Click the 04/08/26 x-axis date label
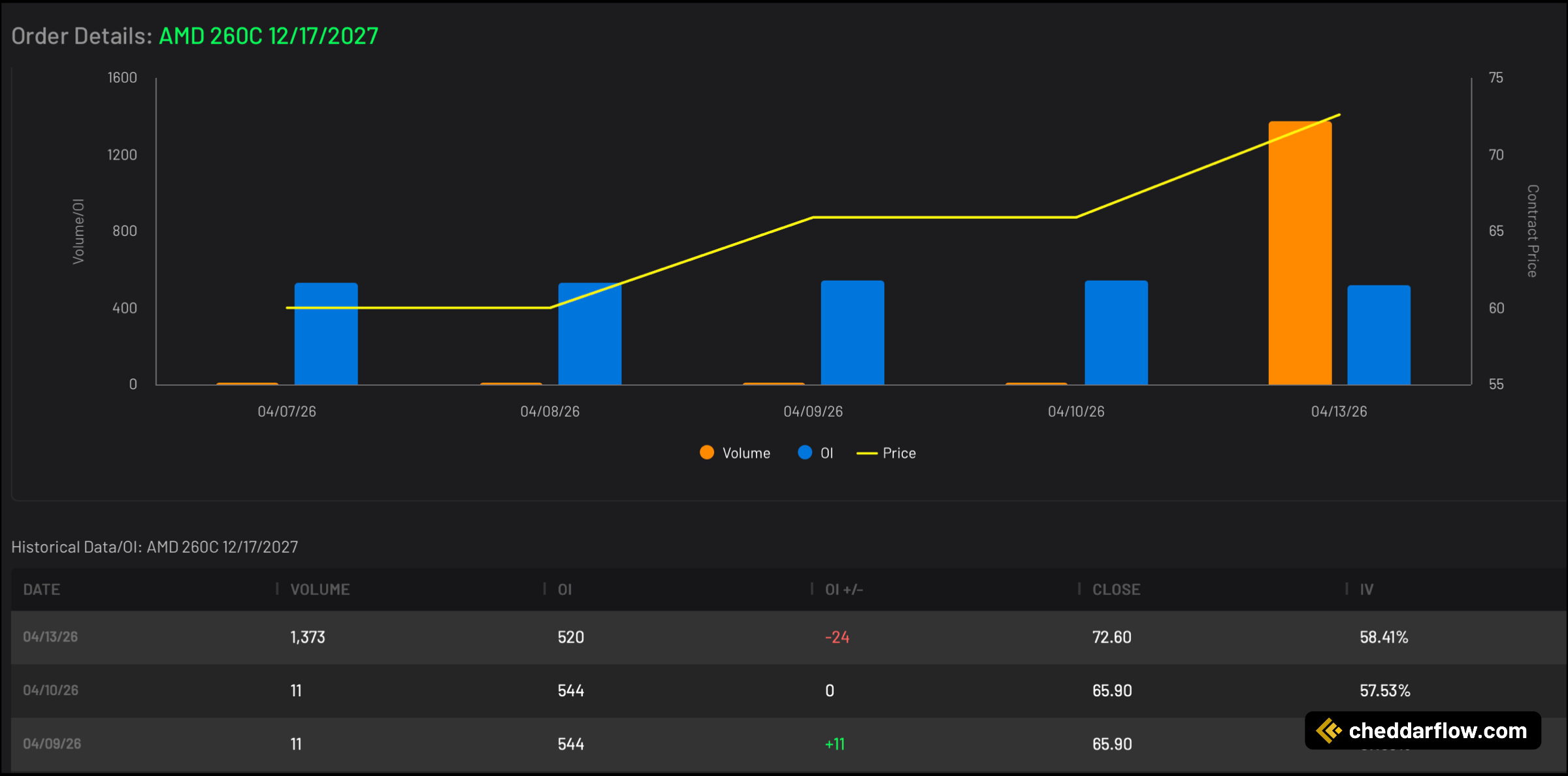Screen dimensions: 1568x776 (x=550, y=412)
